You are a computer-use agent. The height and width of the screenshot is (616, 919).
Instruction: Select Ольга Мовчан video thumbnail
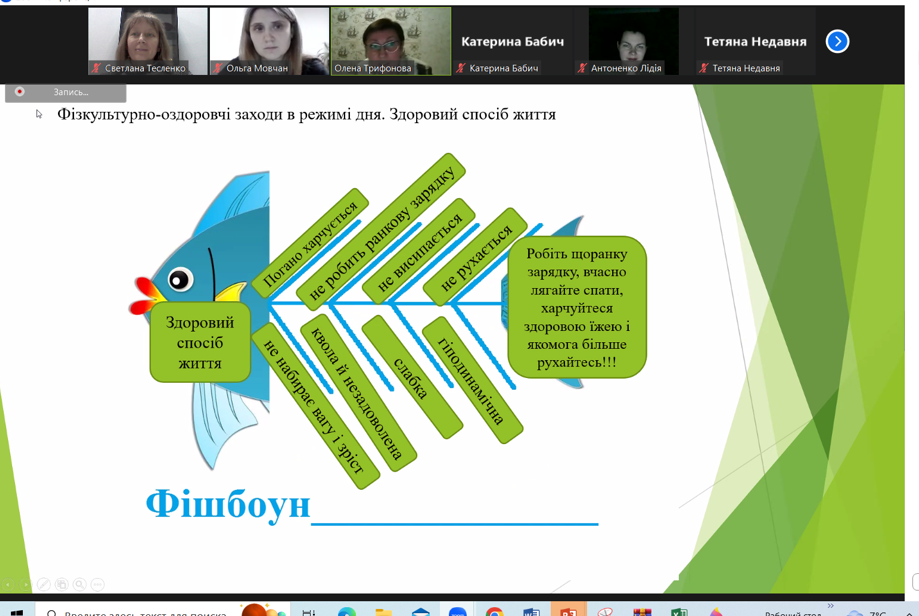pos(268,42)
